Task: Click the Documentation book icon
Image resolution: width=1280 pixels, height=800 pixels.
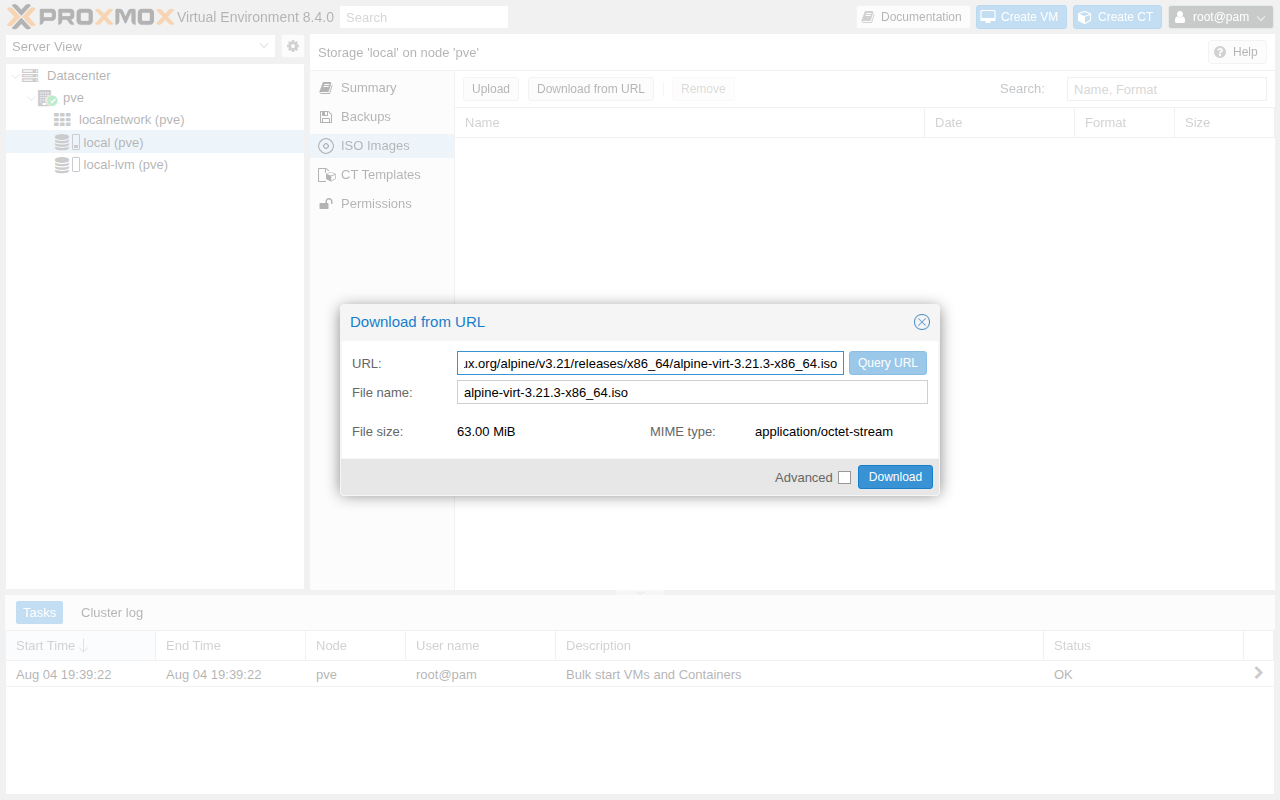Action: (868, 17)
